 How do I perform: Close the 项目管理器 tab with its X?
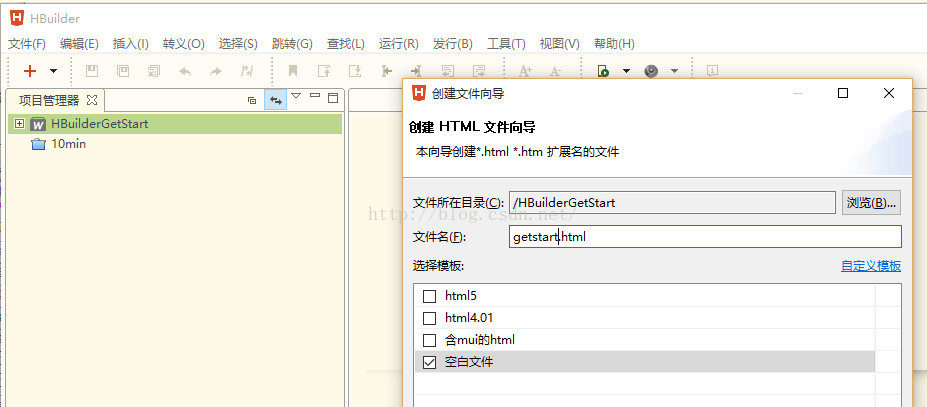coord(92,99)
